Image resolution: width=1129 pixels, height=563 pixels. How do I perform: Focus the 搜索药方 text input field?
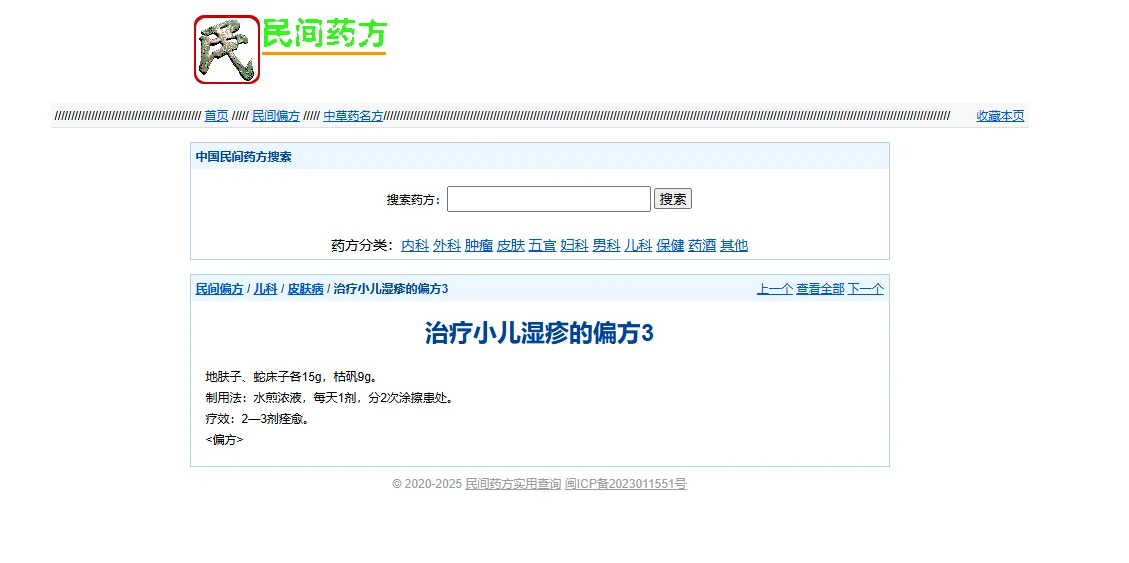click(548, 199)
